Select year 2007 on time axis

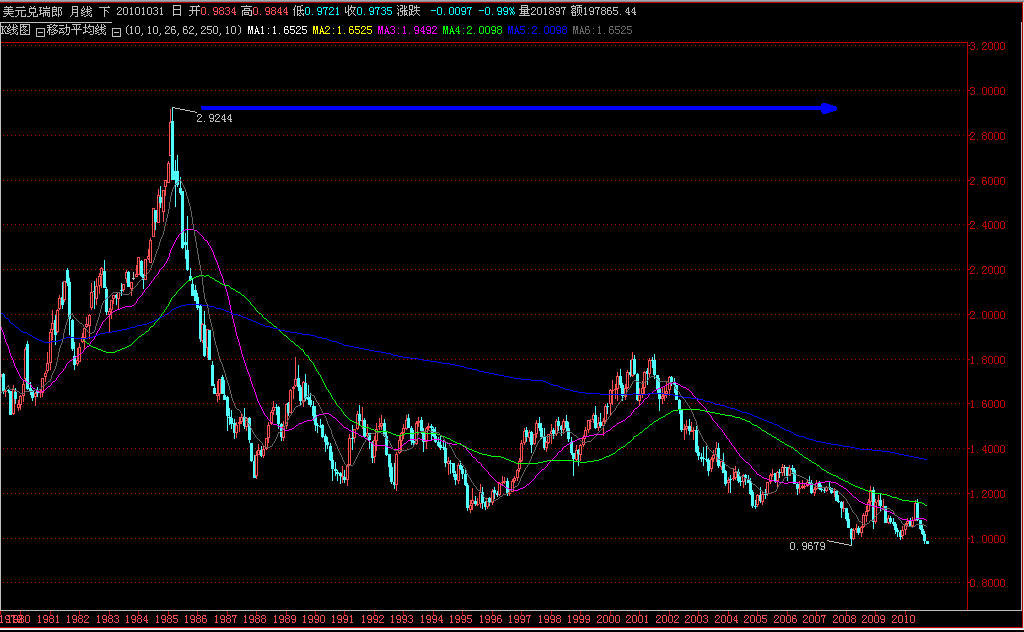point(814,619)
